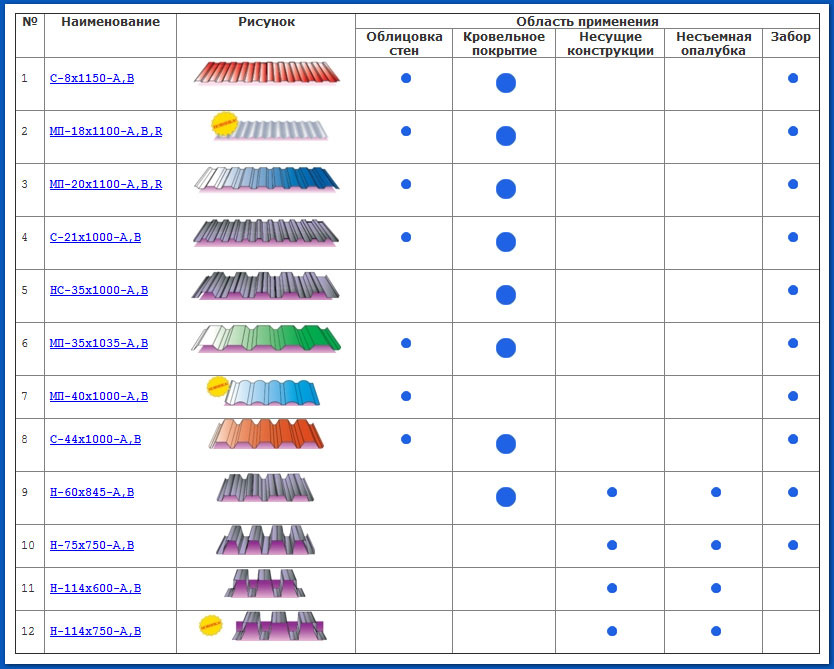Click the formwork dot for Н-60х845

point(716,492)
